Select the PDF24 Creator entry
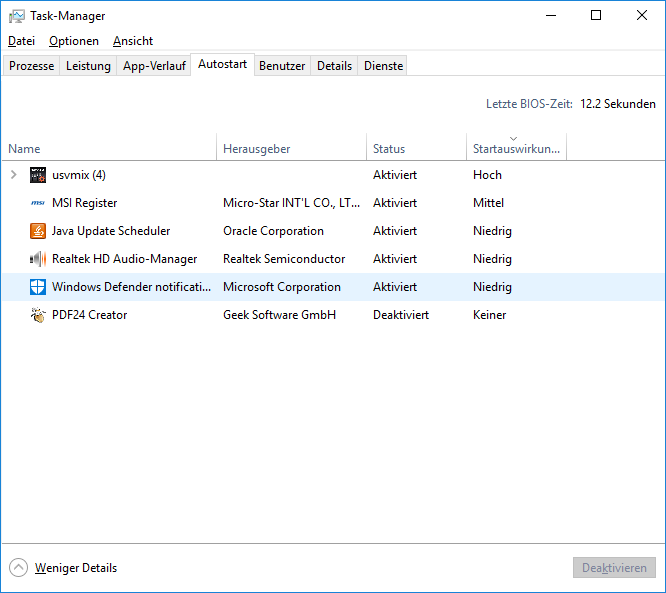The image size is (666, 593). click(x=90, y=315)
